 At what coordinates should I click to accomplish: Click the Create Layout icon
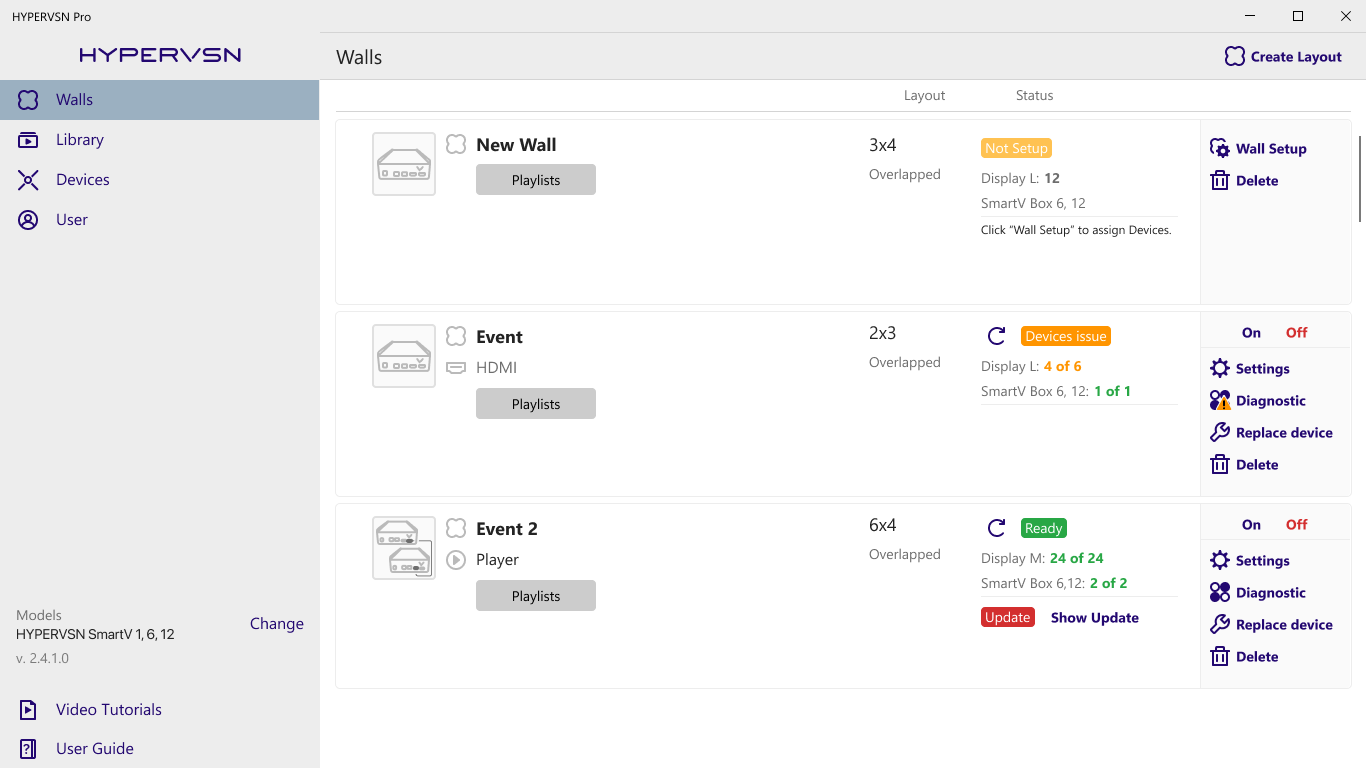tap(1235, 57)
